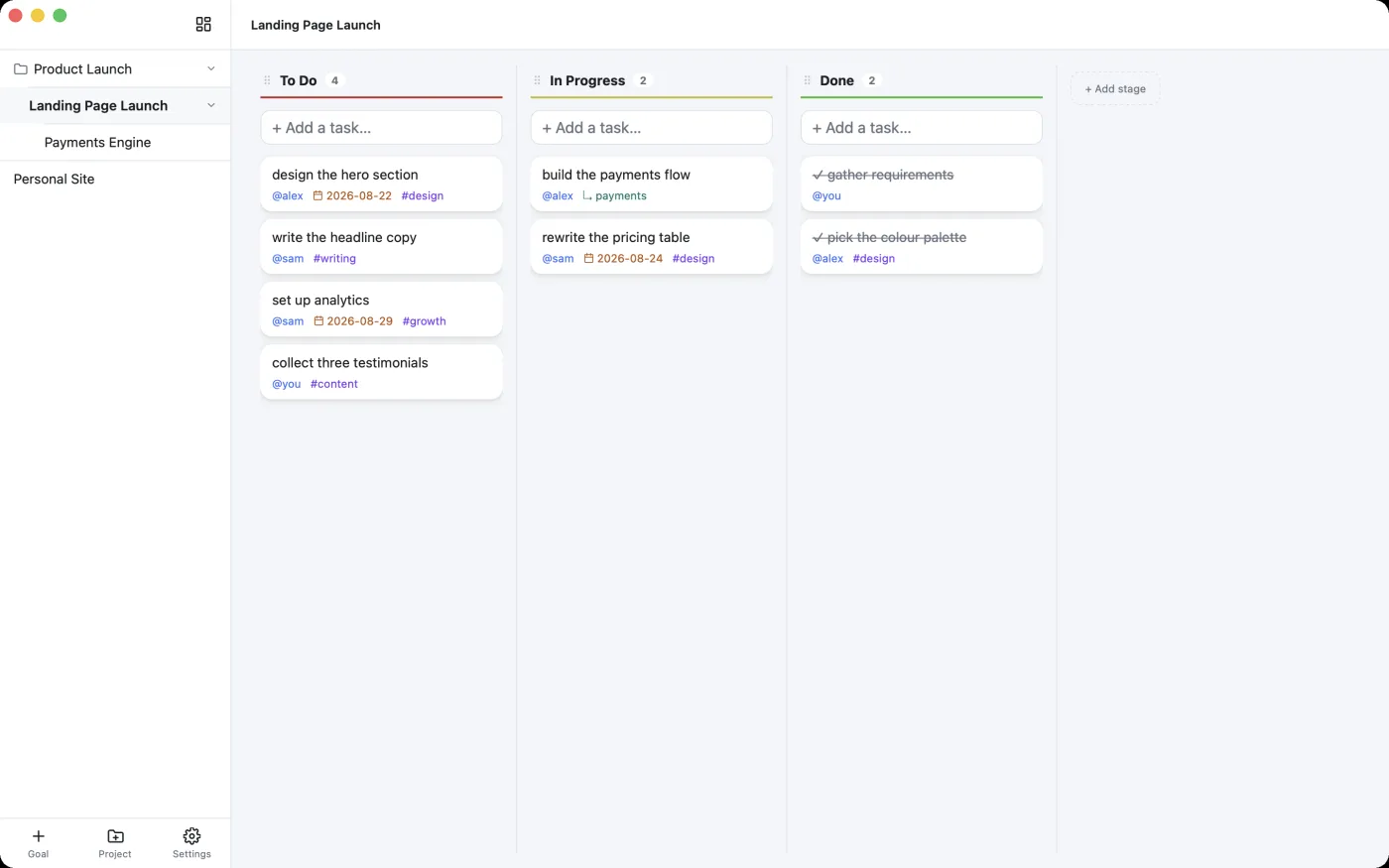The height and width of the screenshot is (868, 1389).
Task: Uncheck the pick the colour palette checkmark
Action: click(818, 238)
